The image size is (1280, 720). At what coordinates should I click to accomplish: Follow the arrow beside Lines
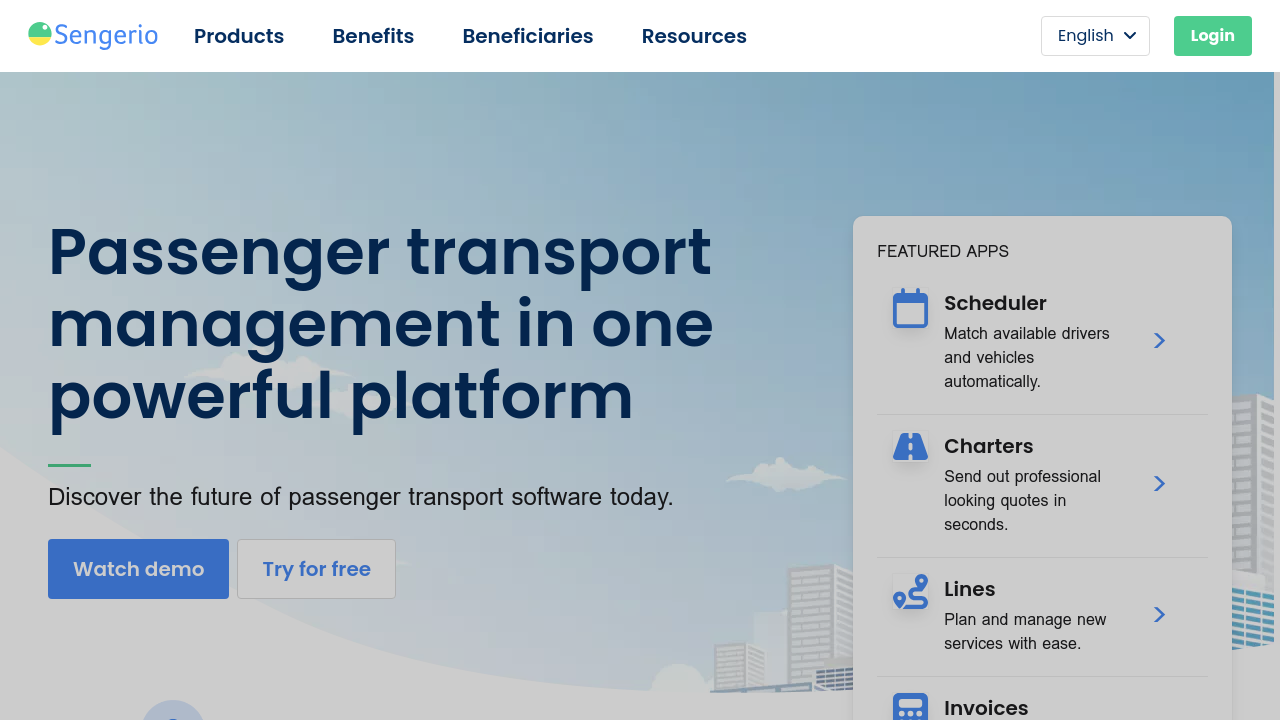(1159, 615)
